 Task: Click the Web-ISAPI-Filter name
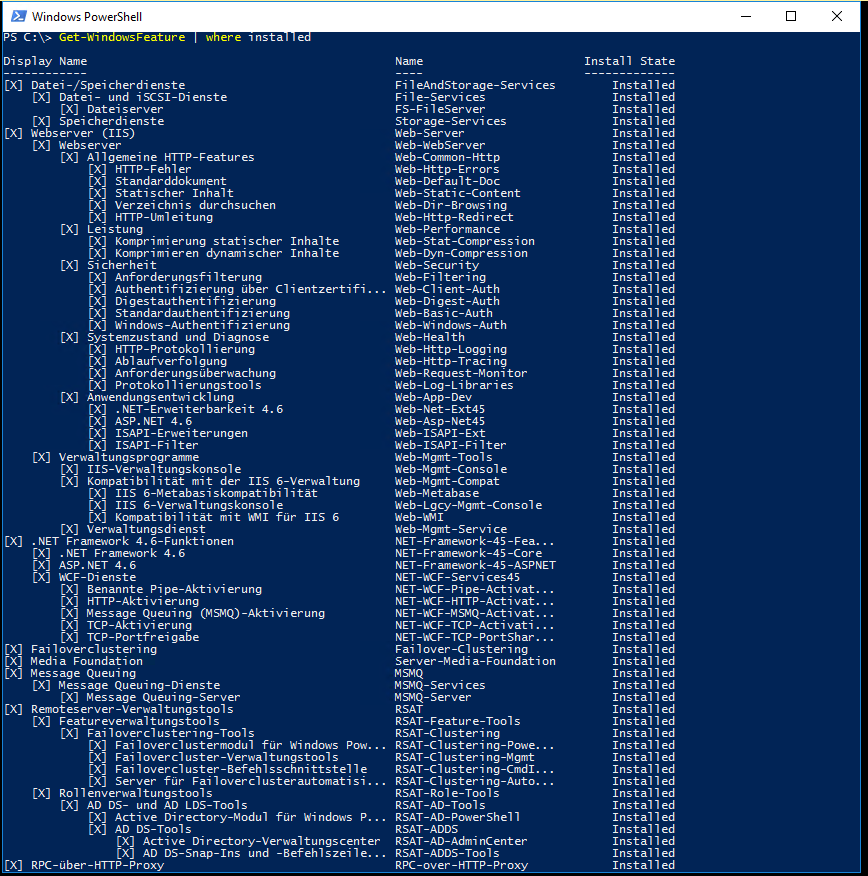coord(451,445)
